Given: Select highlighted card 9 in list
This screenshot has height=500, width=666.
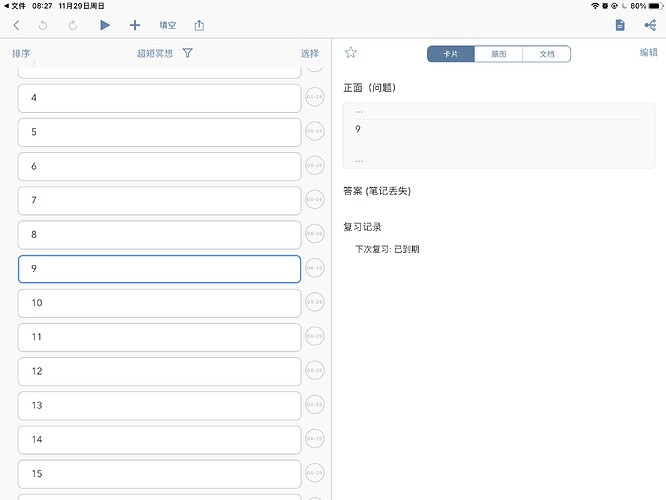Looking at the screenshot, I should pyautogui.click(x=159, y=269).
